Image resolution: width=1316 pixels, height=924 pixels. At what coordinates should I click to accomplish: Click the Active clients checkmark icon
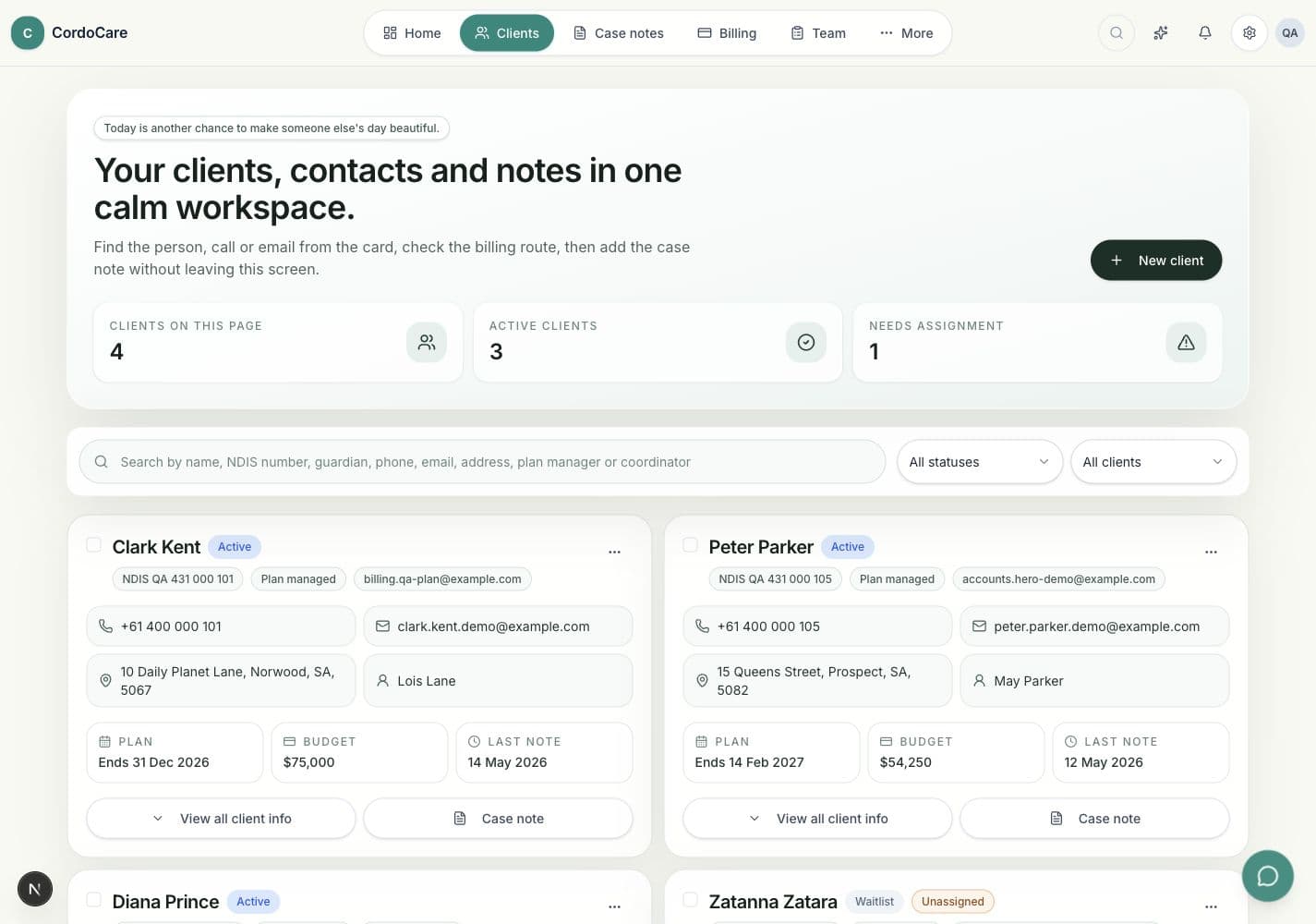click(806, 342)
